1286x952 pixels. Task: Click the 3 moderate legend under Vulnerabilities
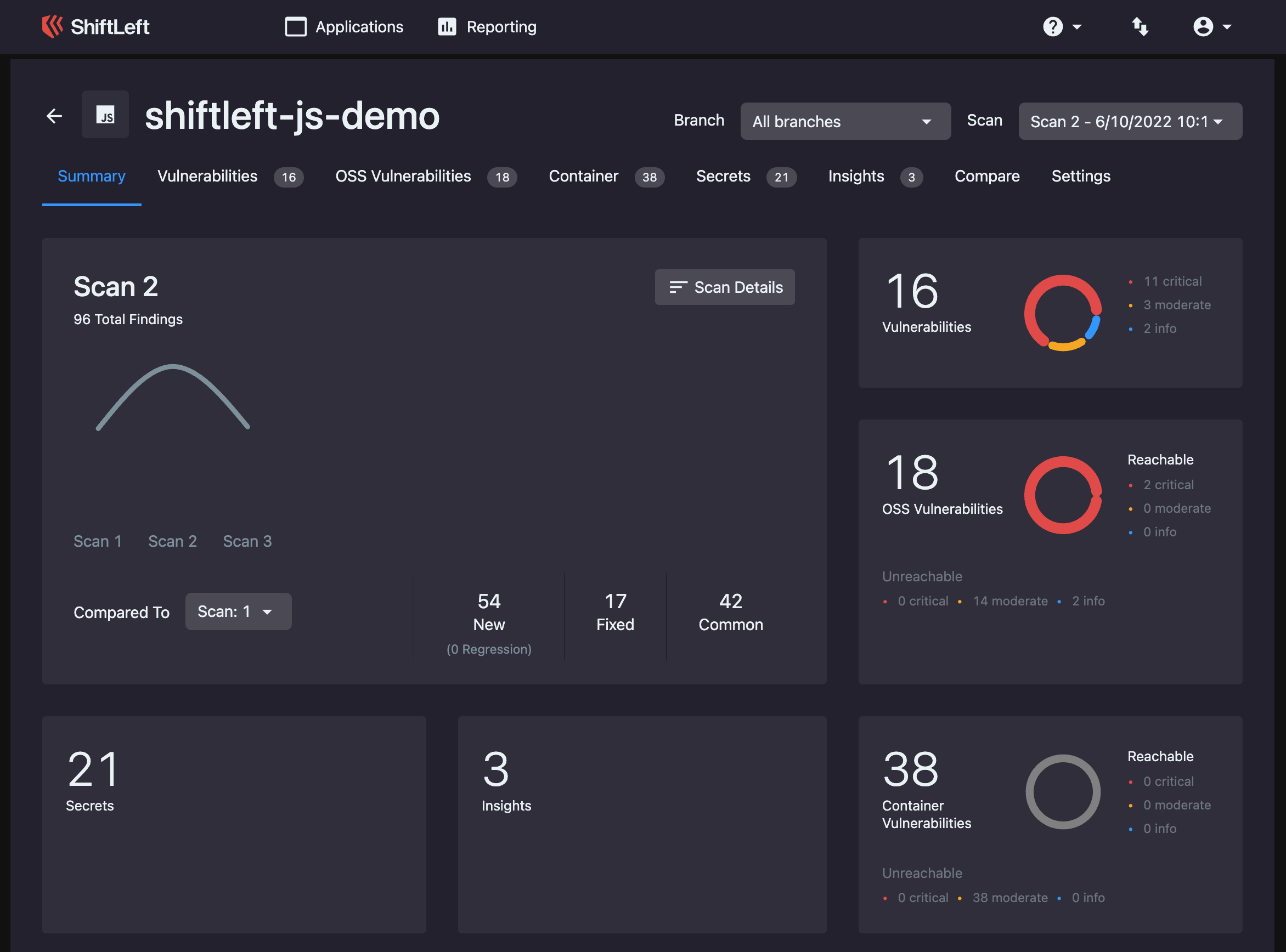pyautogui.click(x=1176, y=305)
